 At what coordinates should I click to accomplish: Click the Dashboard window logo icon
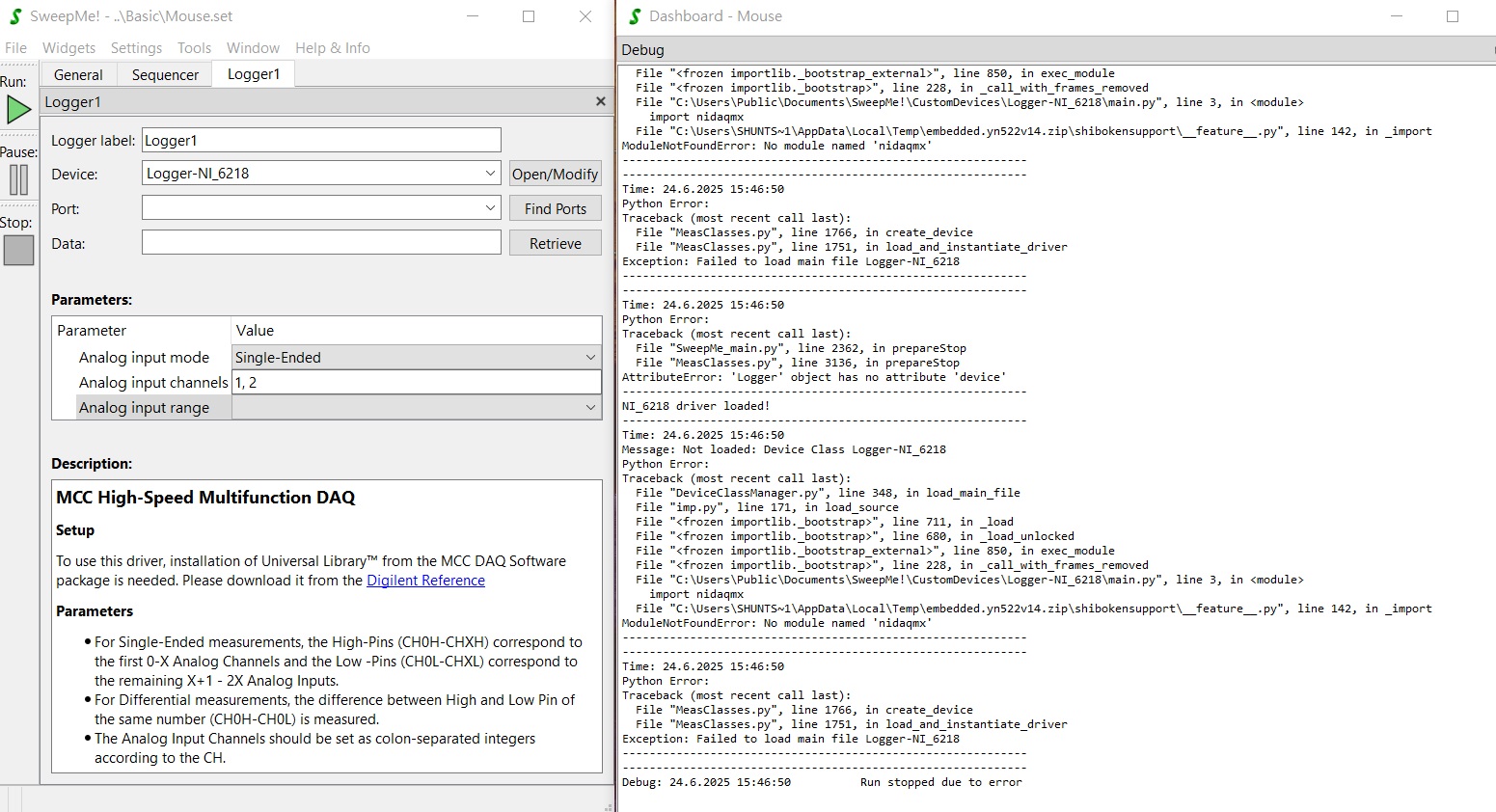pyautogui.click(x=635, y=16)
